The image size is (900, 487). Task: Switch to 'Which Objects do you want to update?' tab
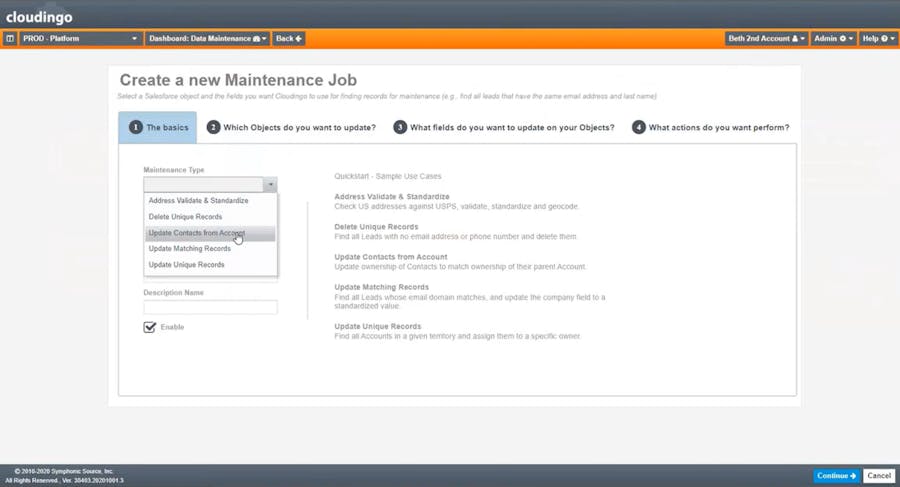click(299, 128)
